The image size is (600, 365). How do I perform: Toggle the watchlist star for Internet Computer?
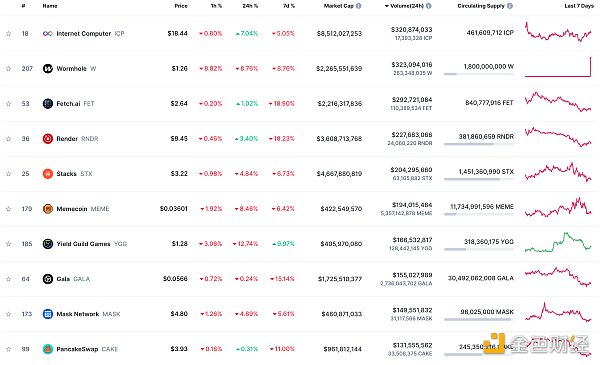(x=8, y=34)
